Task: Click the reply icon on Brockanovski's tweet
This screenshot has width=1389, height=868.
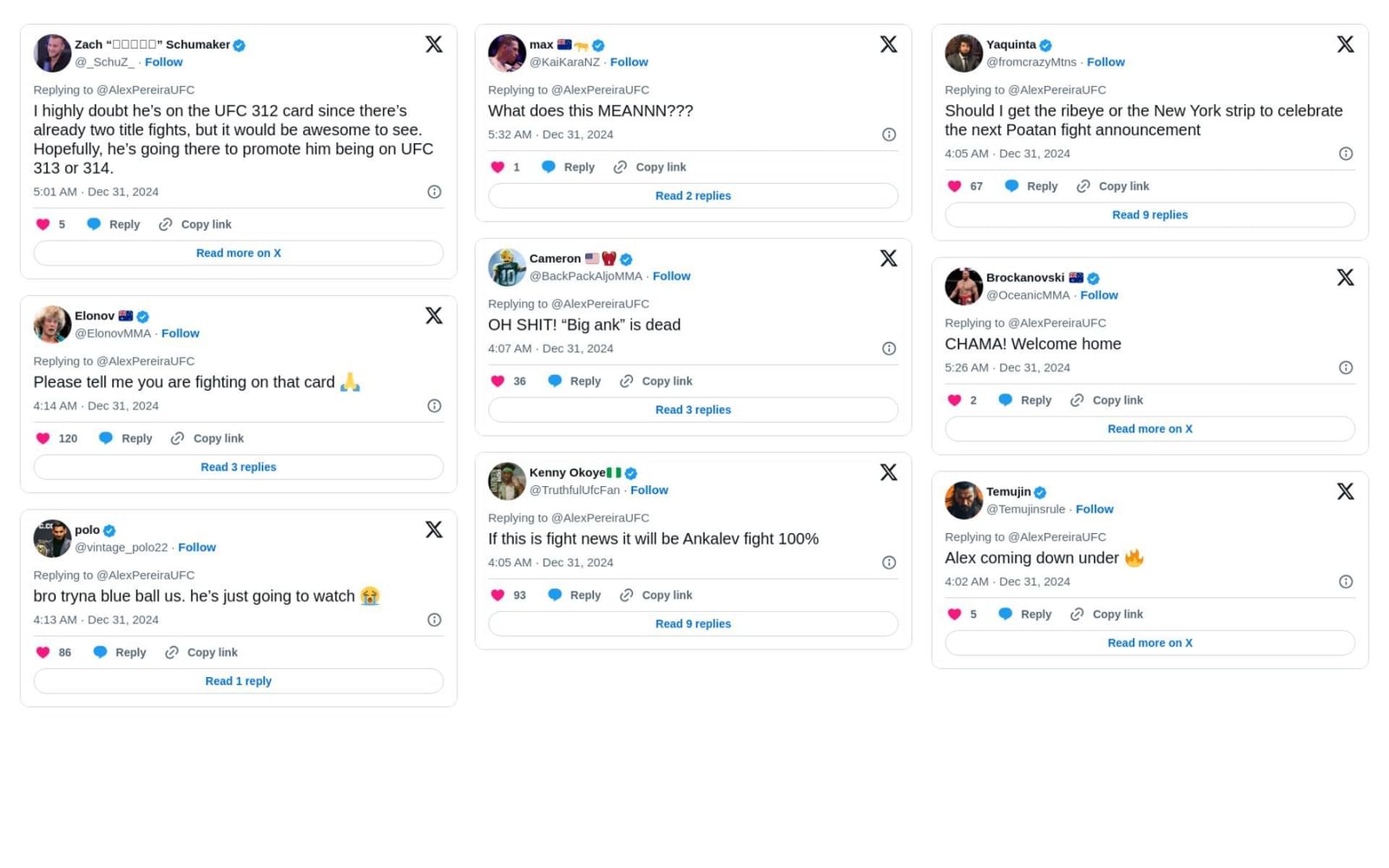Action: coord(1004,400)
